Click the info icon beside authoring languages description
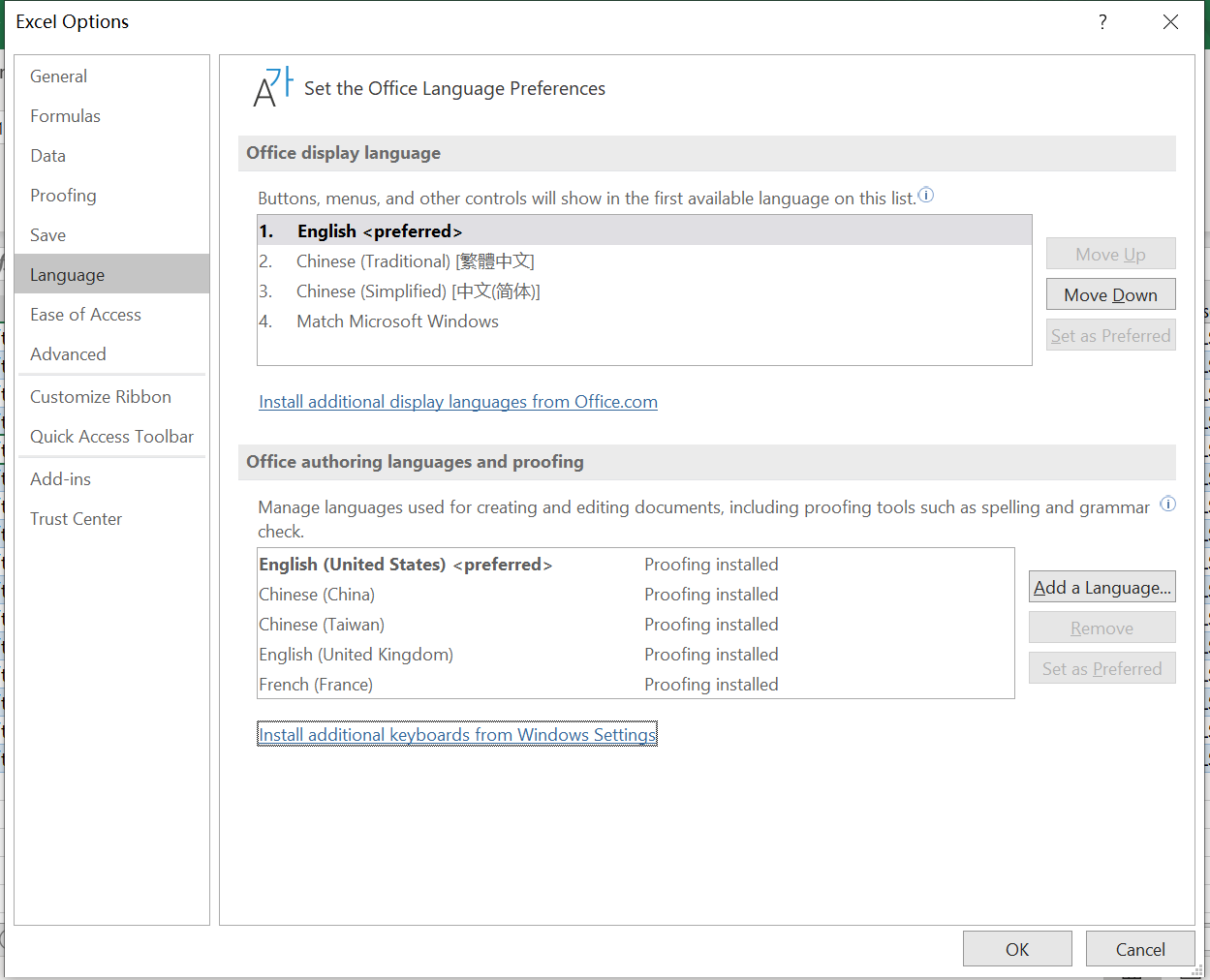1210x980 pixels. (1168, 504)
